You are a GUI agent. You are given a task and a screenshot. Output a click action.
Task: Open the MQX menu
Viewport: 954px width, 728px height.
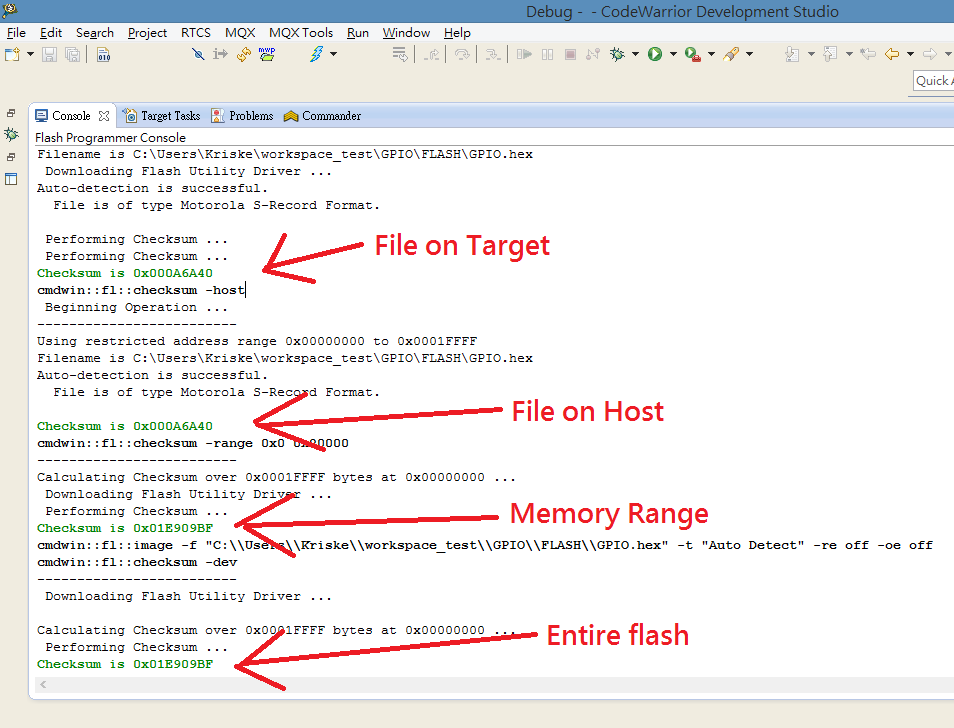pyautogui.click(x=240, y=33)
